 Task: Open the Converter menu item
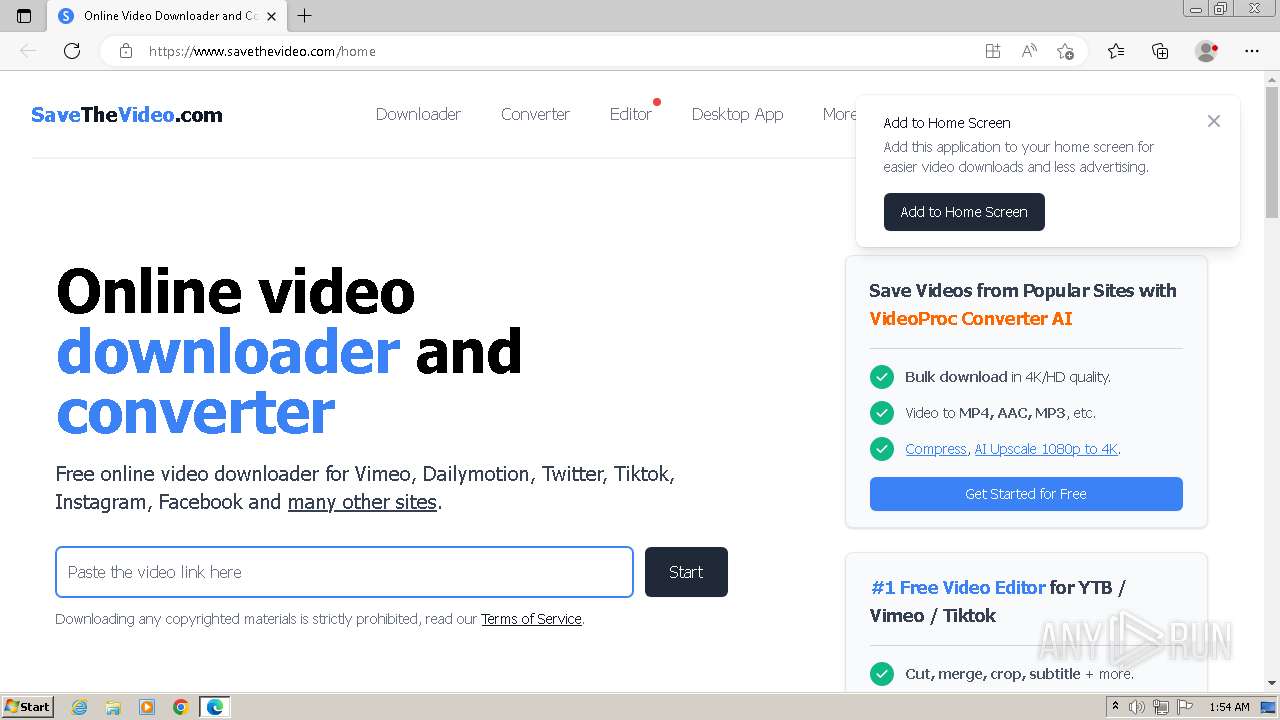click(535, 114)
